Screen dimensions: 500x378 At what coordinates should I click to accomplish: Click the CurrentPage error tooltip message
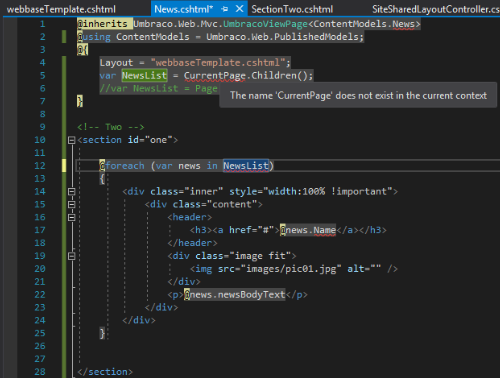(x=358, y=96)
